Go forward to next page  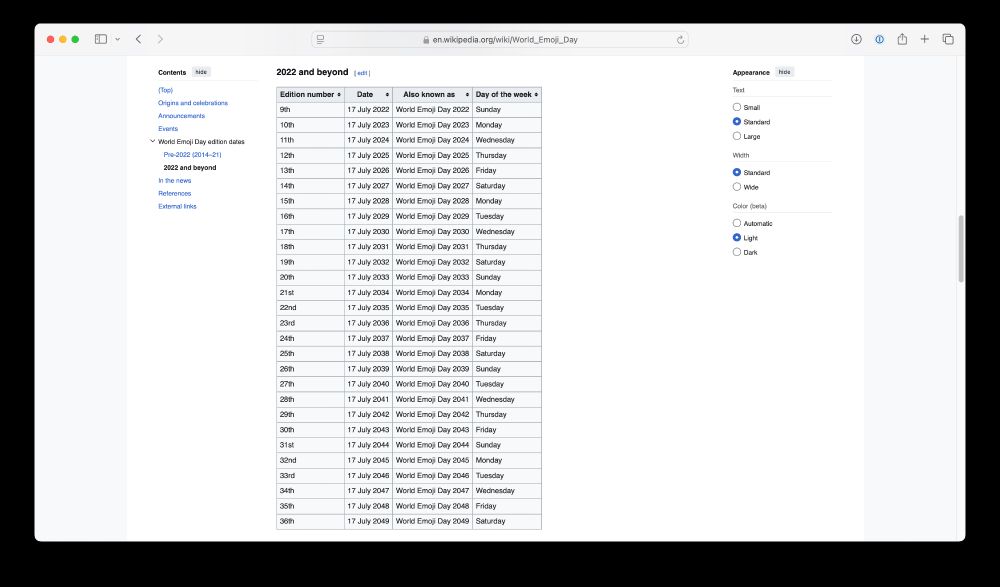tap(160, 39)
